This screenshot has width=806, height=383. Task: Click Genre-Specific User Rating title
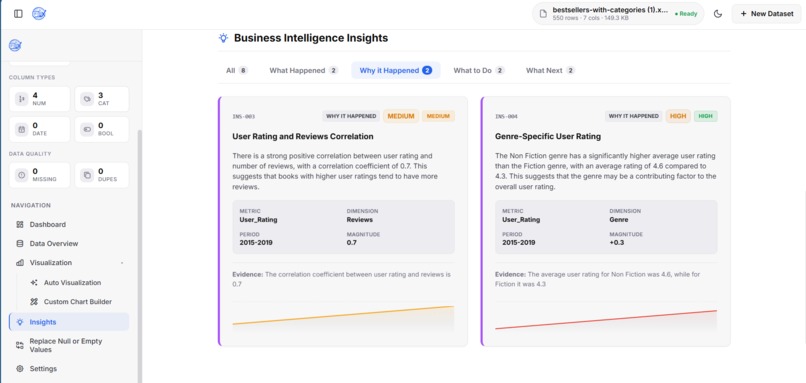[548, 137]
